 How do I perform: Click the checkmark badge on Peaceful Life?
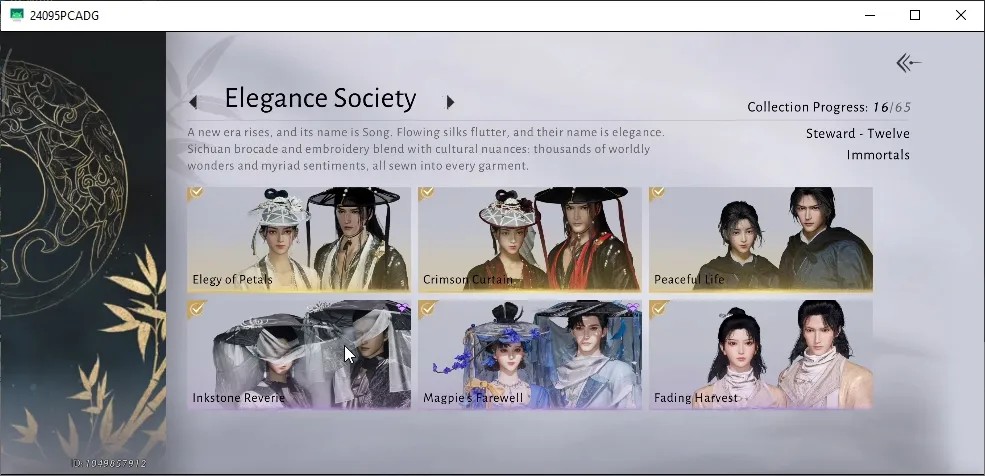657,193
